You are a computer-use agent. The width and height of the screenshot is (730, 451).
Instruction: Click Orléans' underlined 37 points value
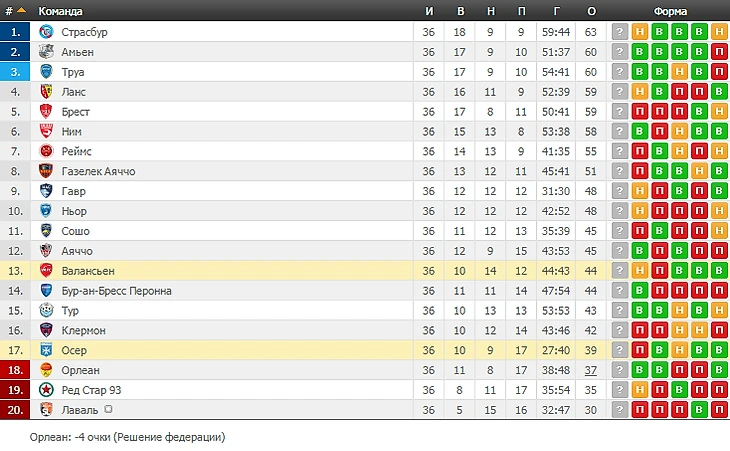coord(591,370)
